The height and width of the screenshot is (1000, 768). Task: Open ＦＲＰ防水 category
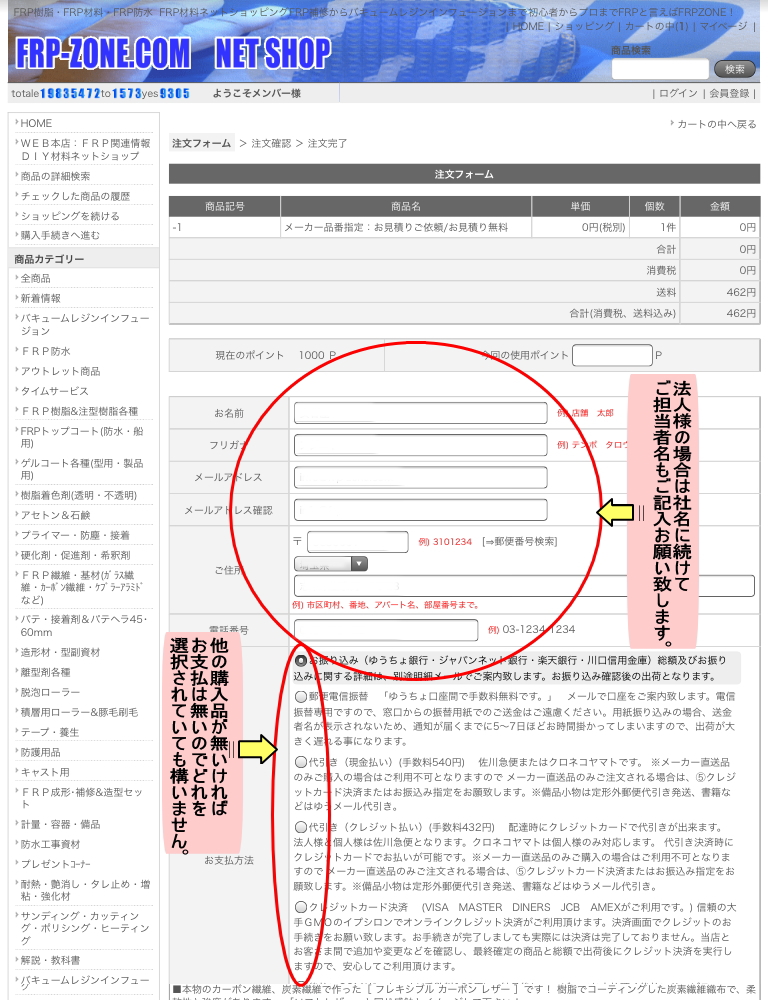point(45,351)
